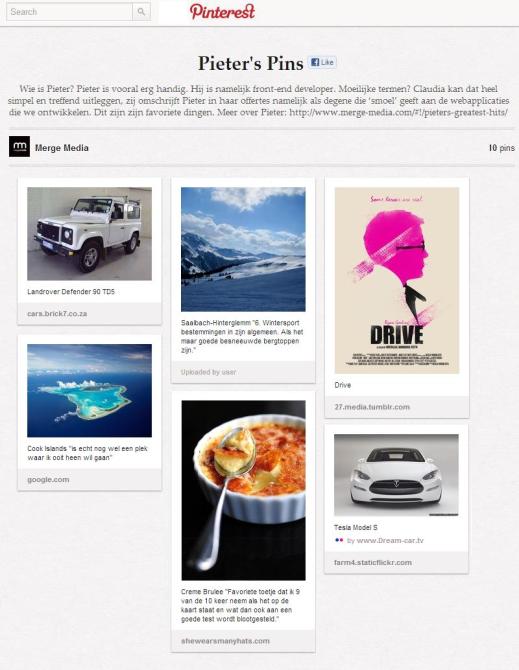Open the Landrover Defender pin image
Viewport: 519px width, 670px height.
89,234
